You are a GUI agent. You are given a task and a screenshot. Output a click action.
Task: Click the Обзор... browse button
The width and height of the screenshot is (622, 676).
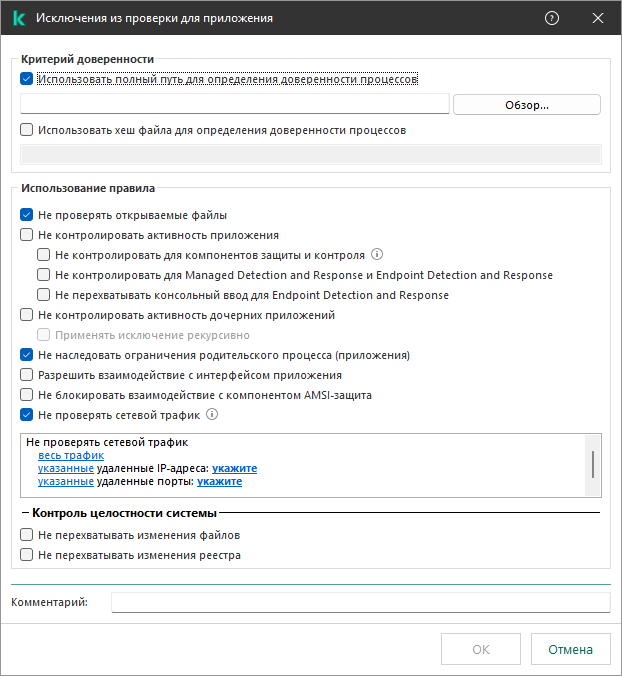click(x=527, y=105)
